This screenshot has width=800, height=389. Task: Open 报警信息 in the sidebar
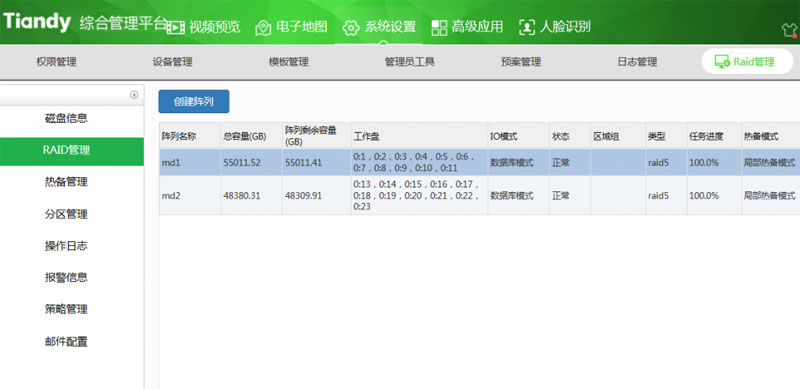click(x=66, y=278)
